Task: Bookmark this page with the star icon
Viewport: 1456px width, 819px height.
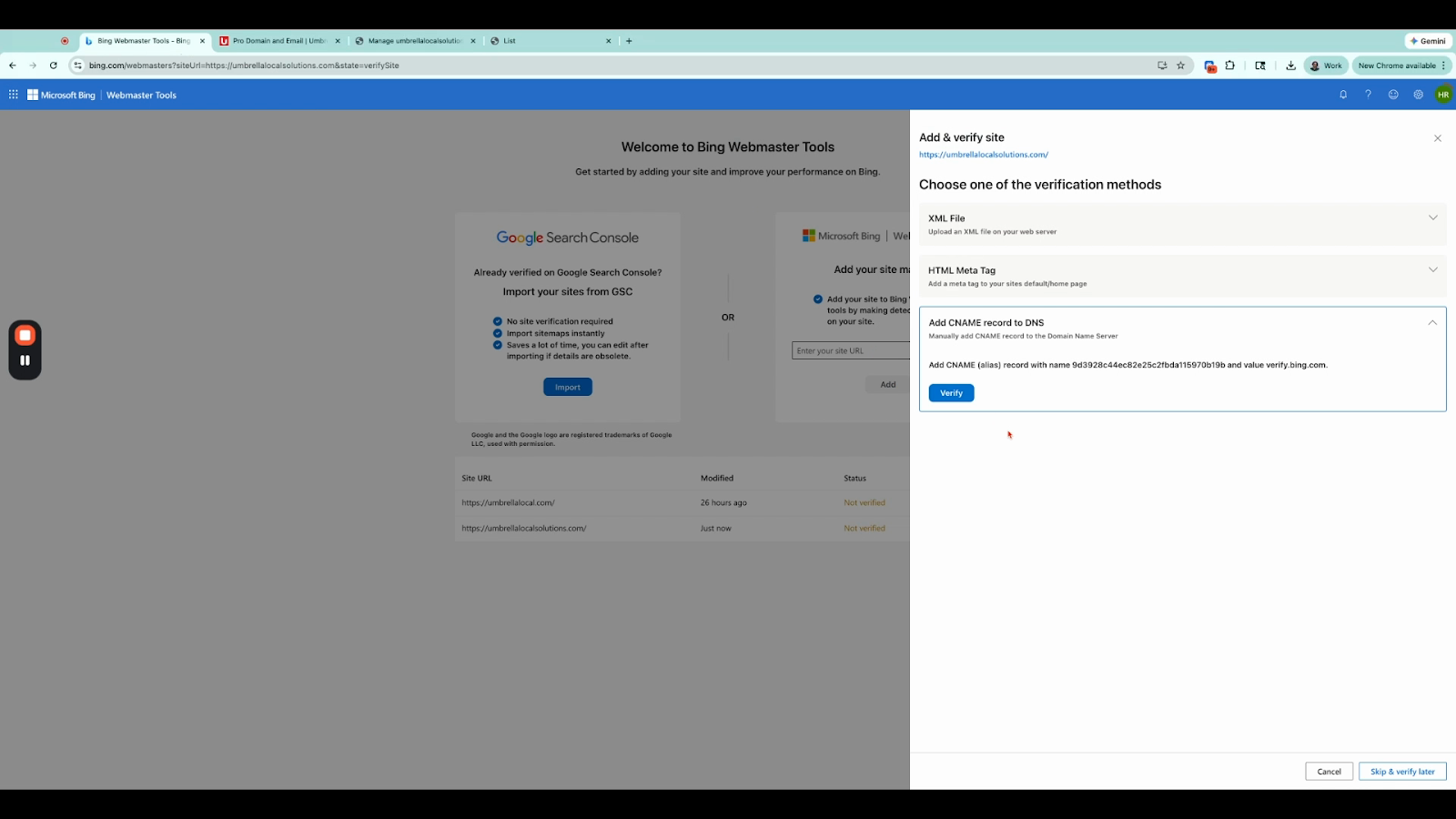Action: point(1181,66)
